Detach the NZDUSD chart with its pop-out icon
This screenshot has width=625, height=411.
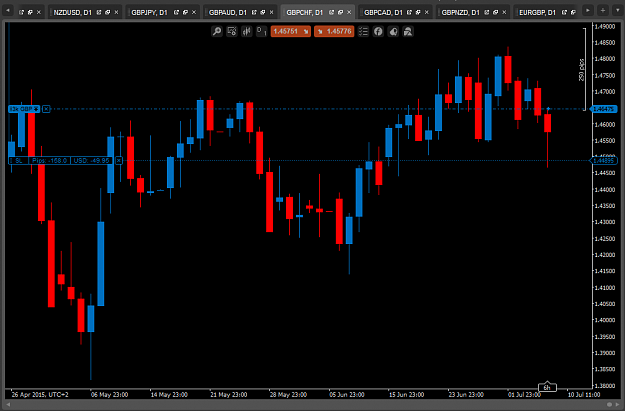[x=108, y=12]
